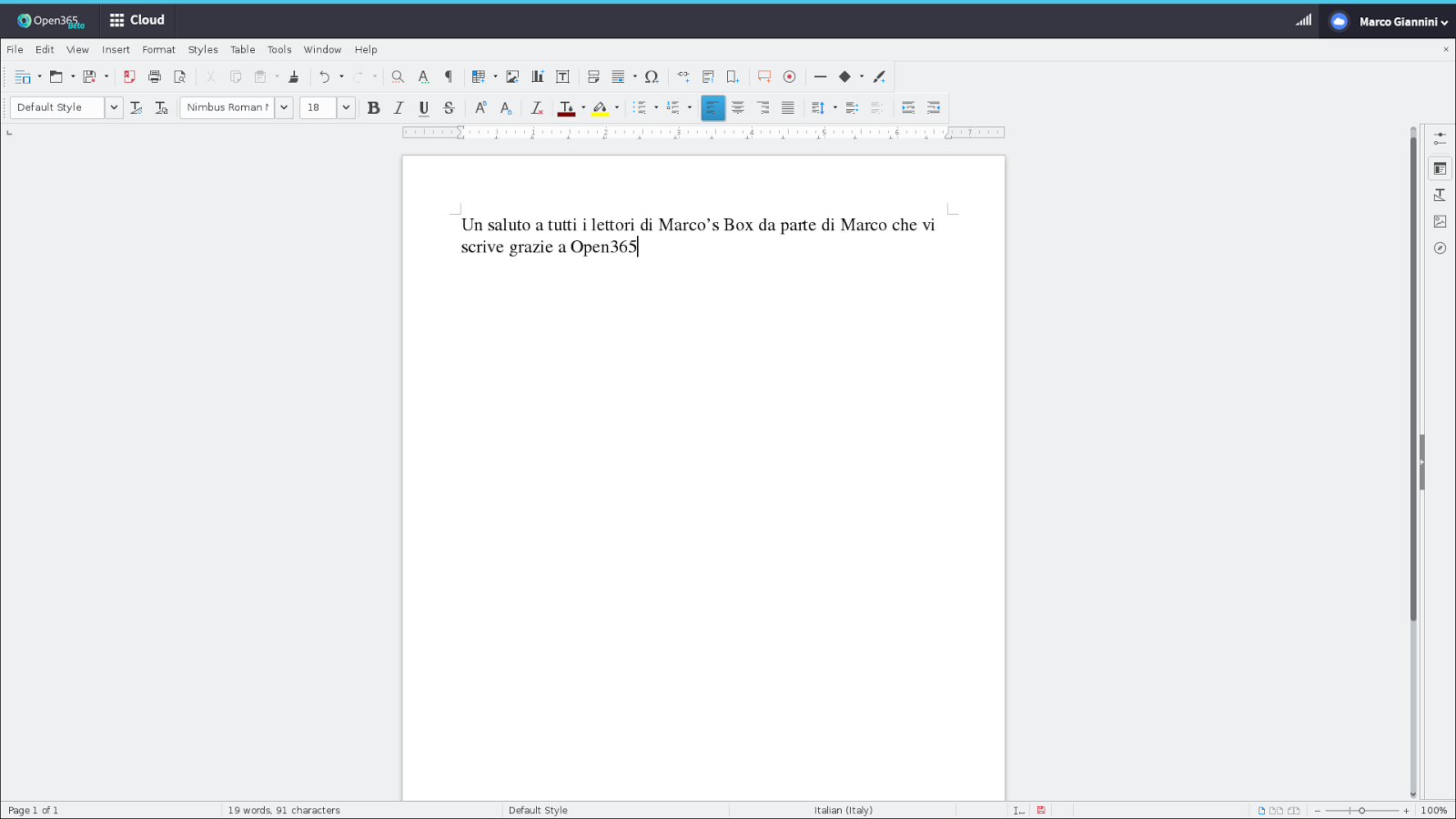Screen dimensions: 1456x819
Task: Center the paragraph text
Action: [738, 108]
